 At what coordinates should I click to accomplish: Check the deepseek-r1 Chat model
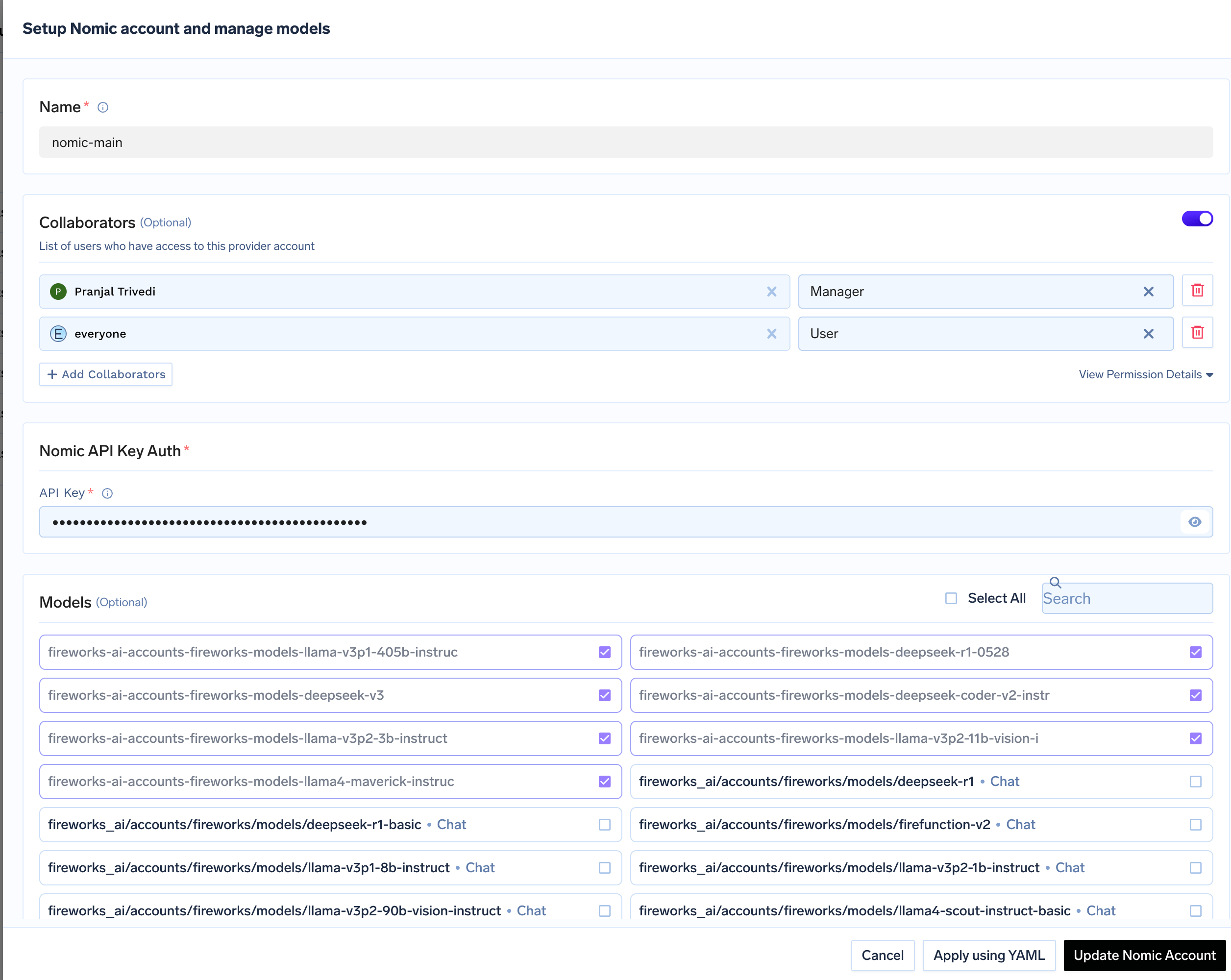1196,782
